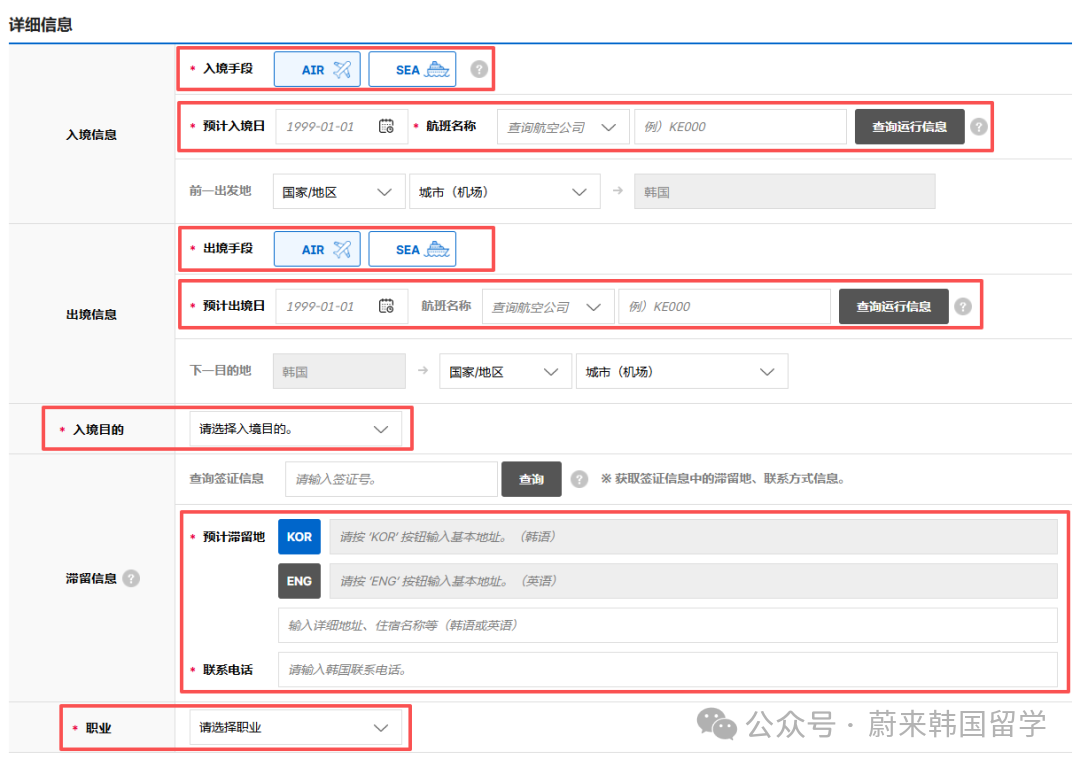Viewport: 1080px width, 767px height.
Task: Click the help icon after departure 查询运行信息 button
Action: click(x=963, y=306)
